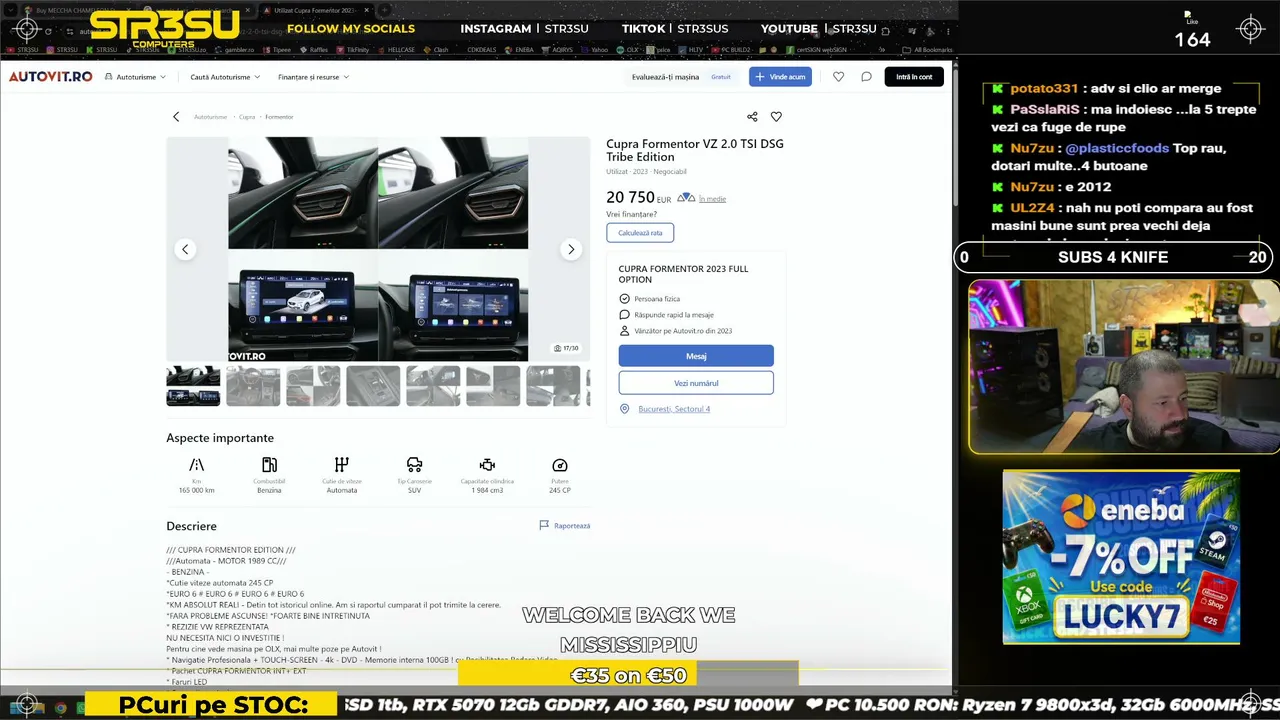Viewport: 1280px width, 720px height.
Task: Click the Km road icon
Action: pos(196,465)
